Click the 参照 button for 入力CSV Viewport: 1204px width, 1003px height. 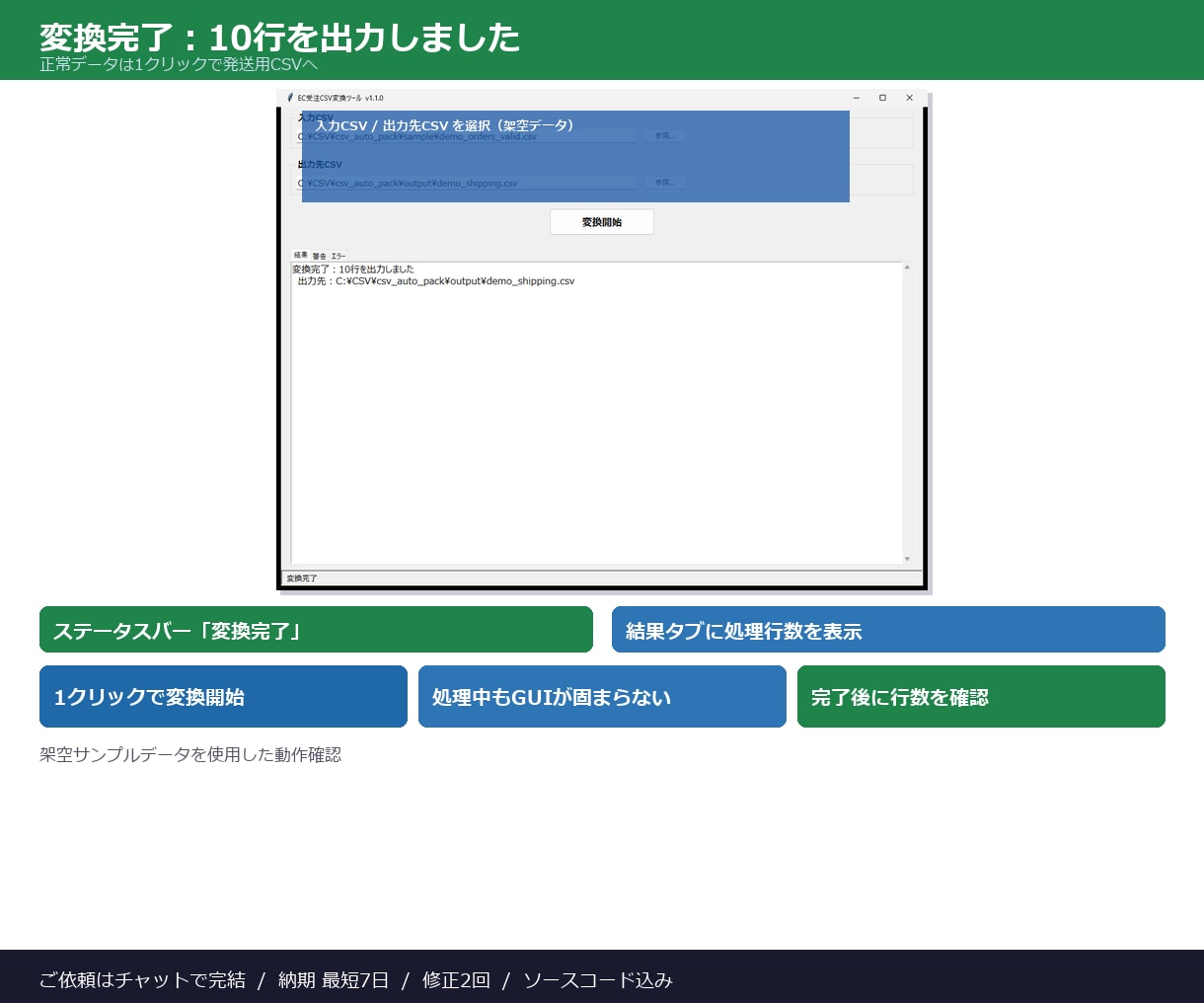click(x=664, y=135)
